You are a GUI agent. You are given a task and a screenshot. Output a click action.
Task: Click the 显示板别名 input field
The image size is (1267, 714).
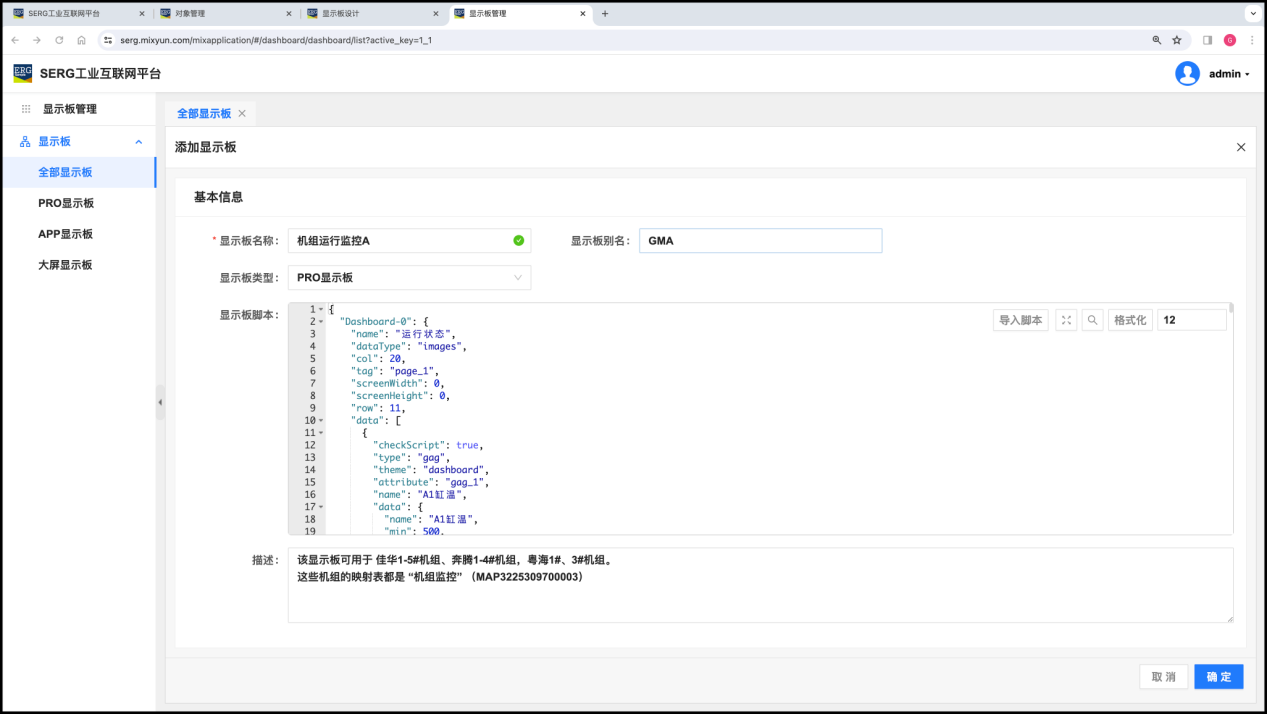click(760, 241)
